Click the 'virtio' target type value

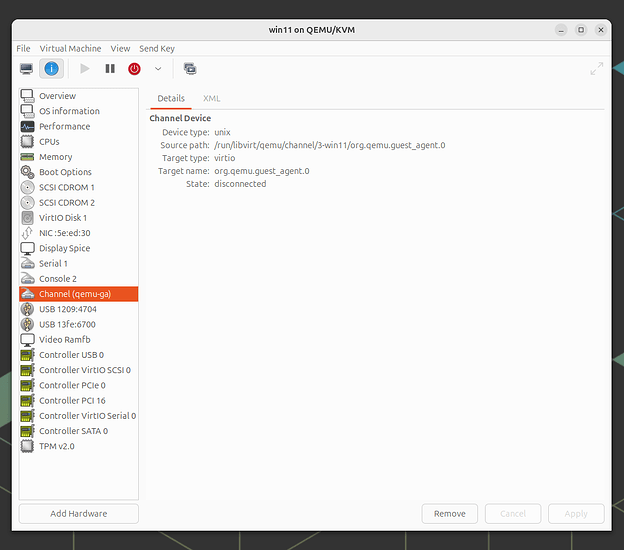(225, 158)
